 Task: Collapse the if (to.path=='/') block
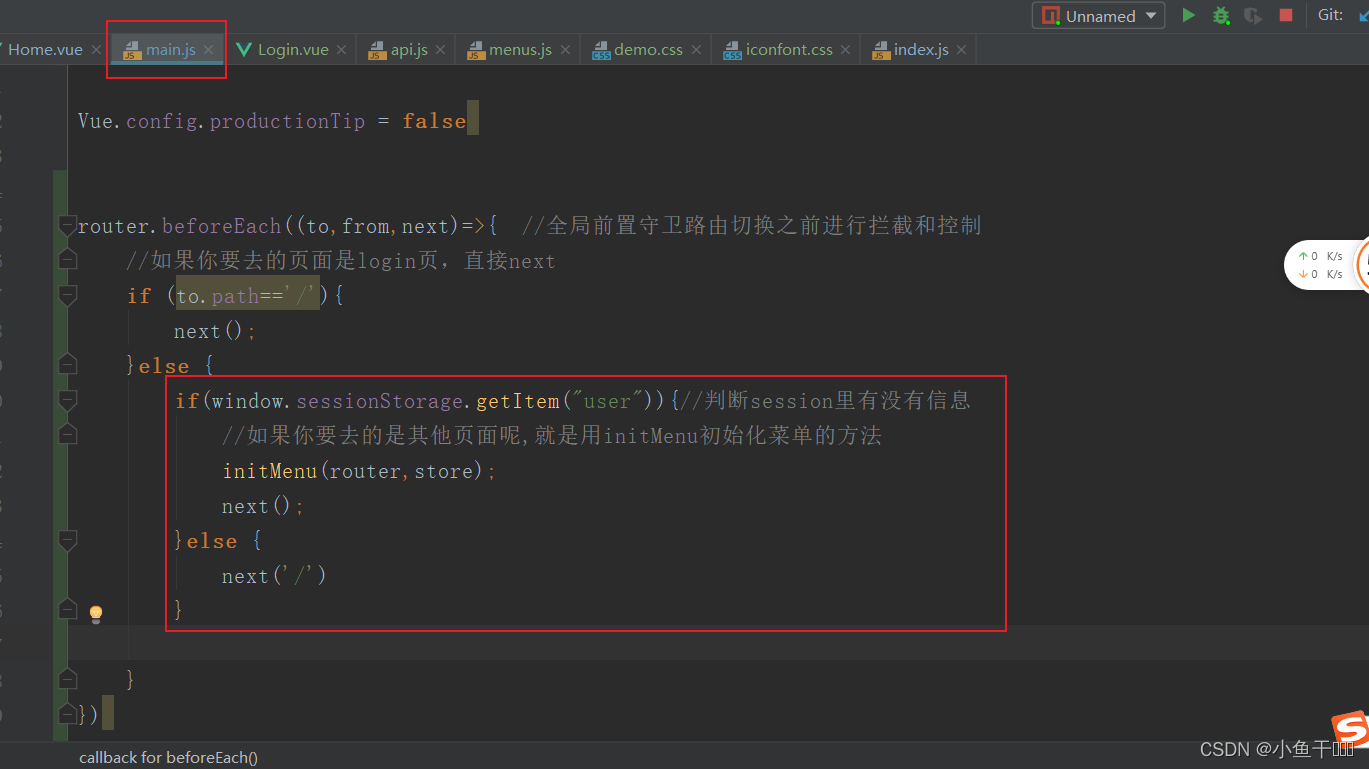point(67,295)
